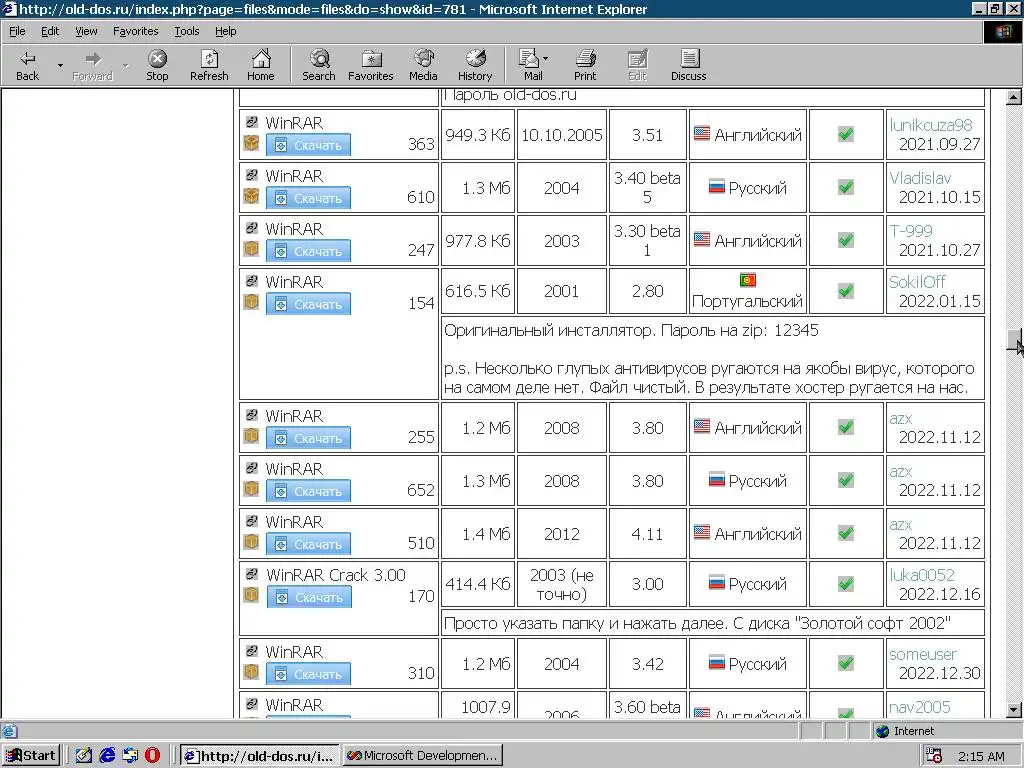Click the system tray clock 2:15 AM
Image resolution: width=1024 pixels, height=768 pixels.
(x=981, y=756)
